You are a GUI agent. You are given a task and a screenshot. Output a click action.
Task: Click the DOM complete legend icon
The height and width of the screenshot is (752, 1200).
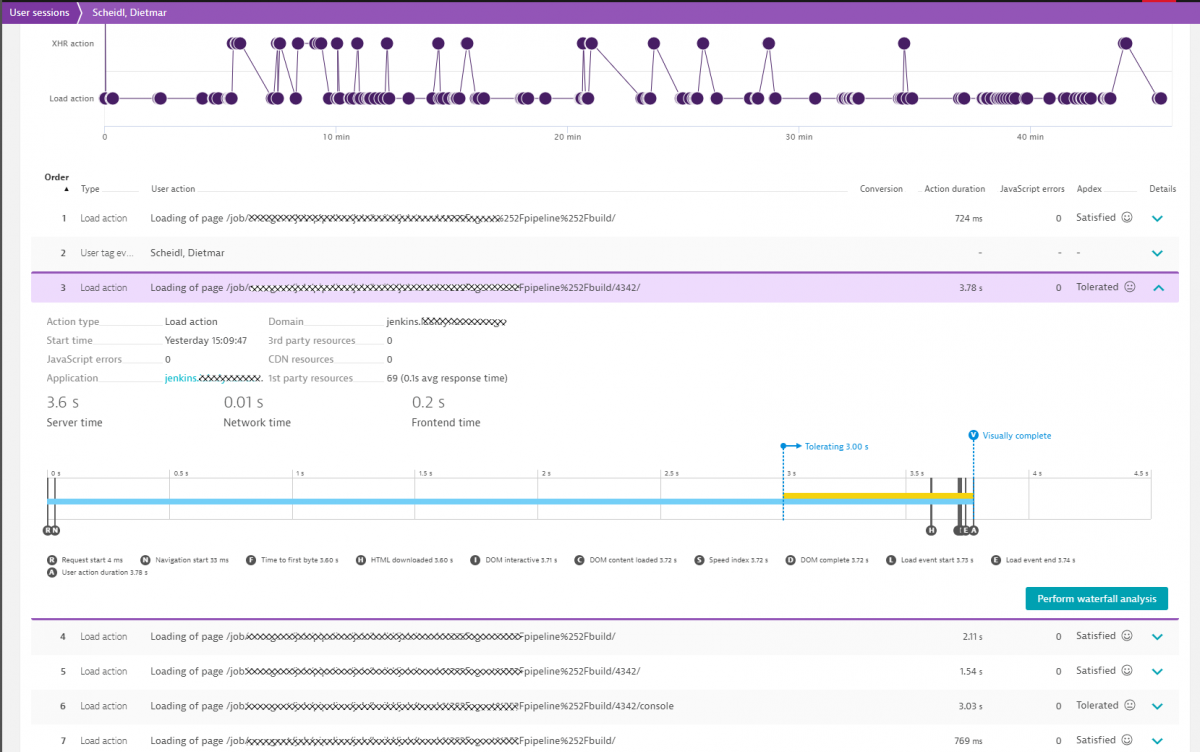coord(792,560)
